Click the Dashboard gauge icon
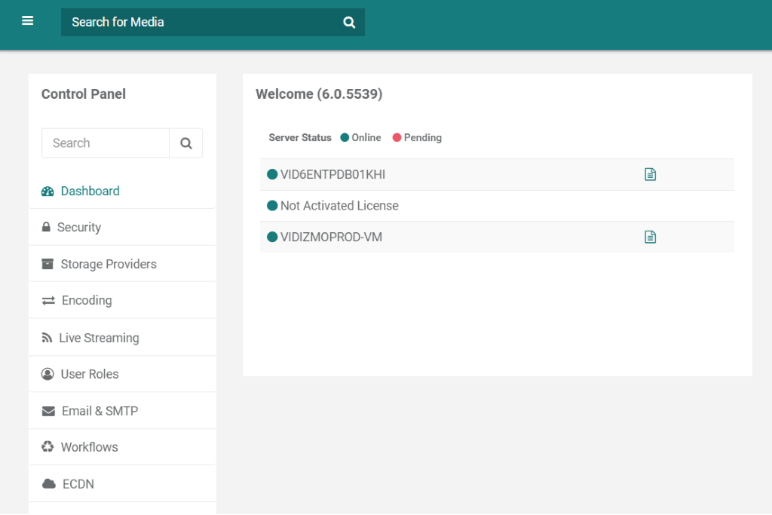 pyautogui.click(x=47, y=191)
